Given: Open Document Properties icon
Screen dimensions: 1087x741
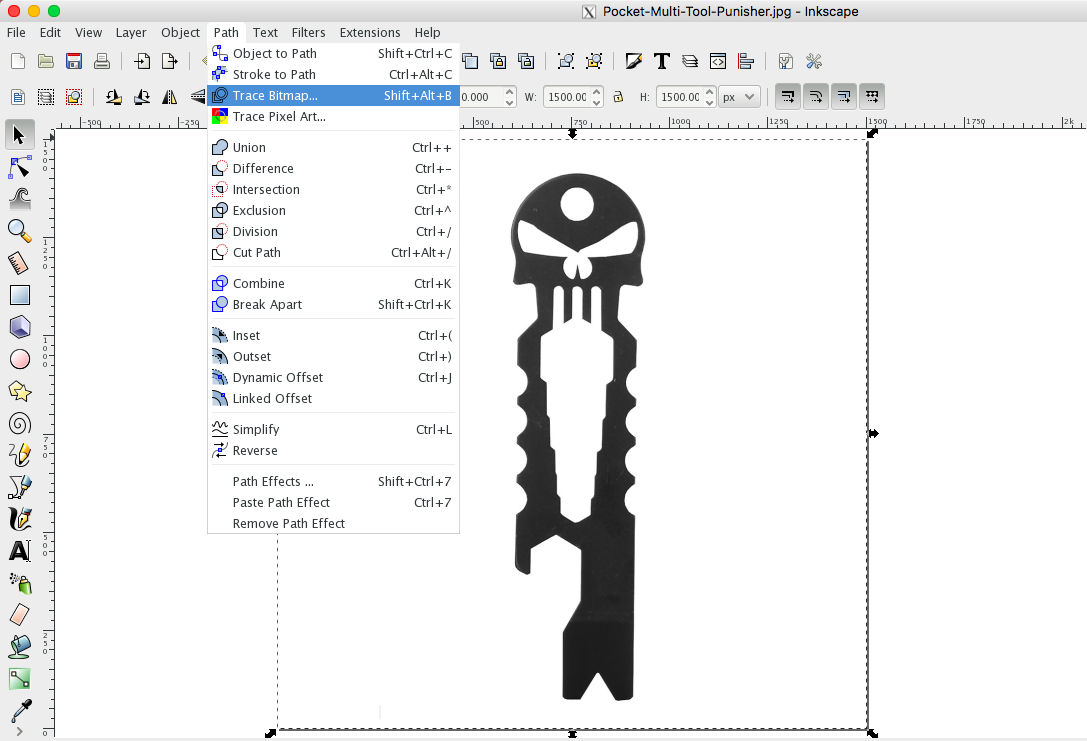Looking at the screenshot, I should coord(785,61).
